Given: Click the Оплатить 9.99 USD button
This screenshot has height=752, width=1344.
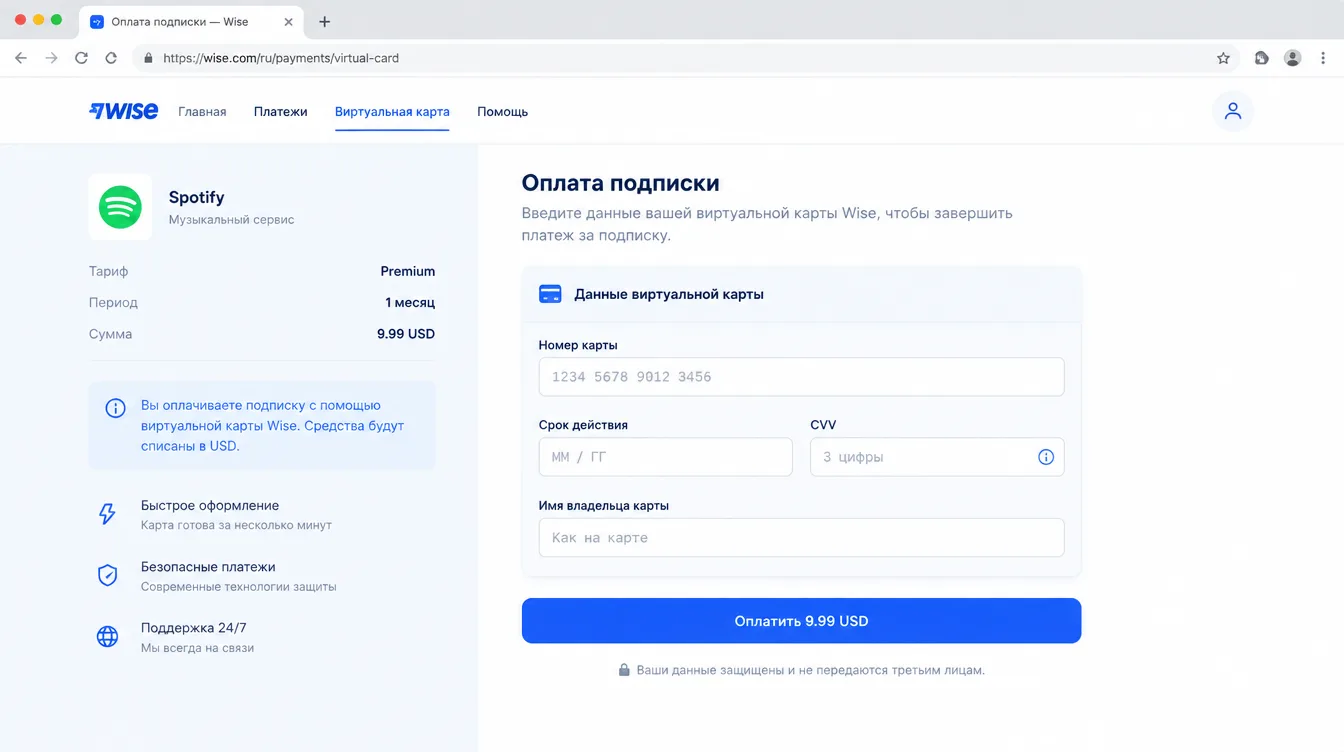Looking at the screenshot, I should click(x=801, y=621).
